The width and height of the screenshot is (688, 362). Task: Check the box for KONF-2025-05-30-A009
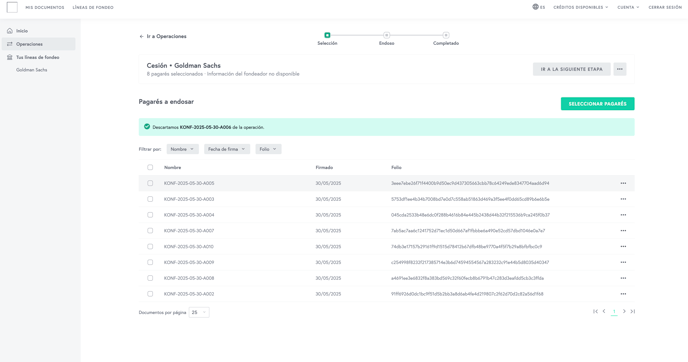tap(150, 262)
